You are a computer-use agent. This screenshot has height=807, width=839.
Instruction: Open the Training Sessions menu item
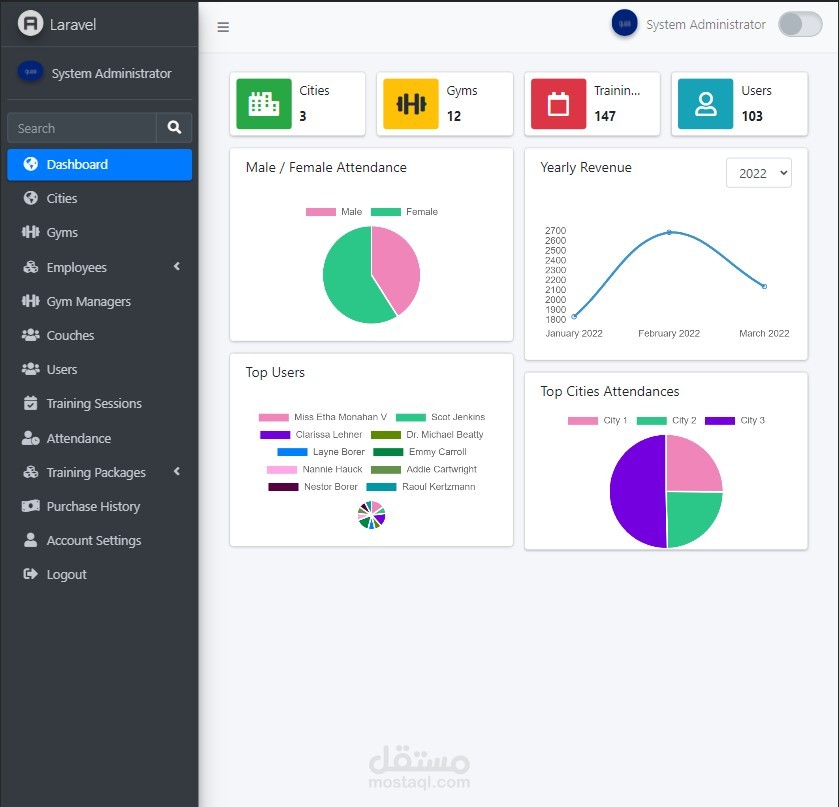pyautogui.click(x=100, y=403)
